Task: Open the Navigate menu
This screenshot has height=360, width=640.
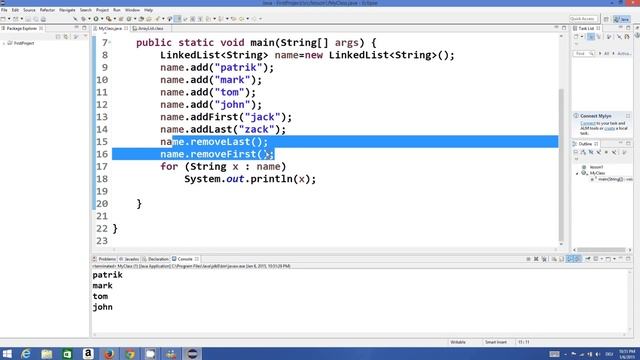Action: point(67,10)
